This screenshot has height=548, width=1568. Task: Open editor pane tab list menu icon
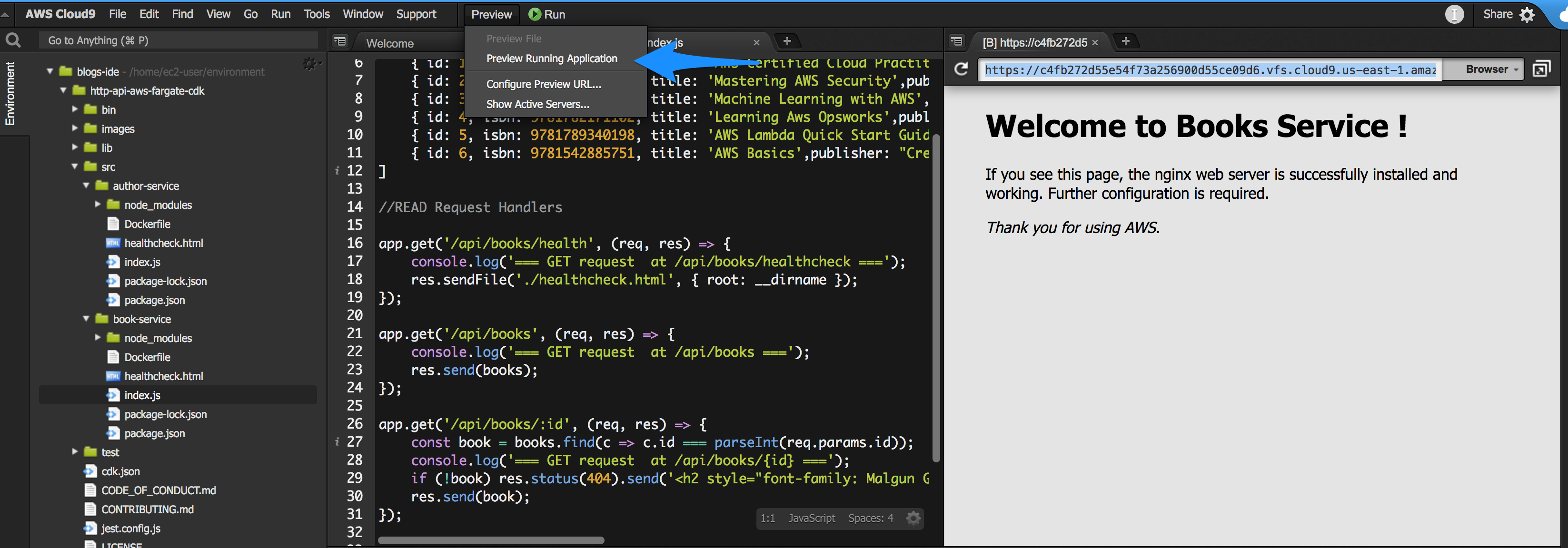click(x=340, y=41)
